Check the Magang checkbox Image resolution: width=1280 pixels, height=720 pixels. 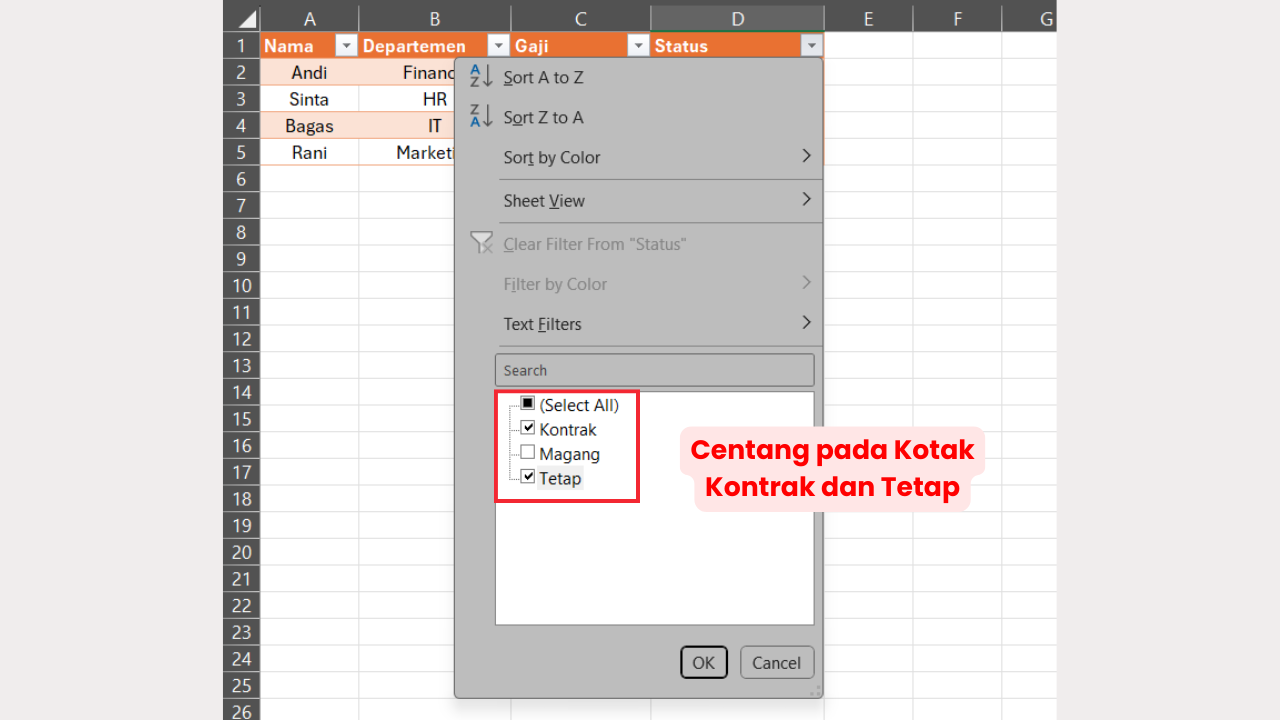(x=528, y=451)
